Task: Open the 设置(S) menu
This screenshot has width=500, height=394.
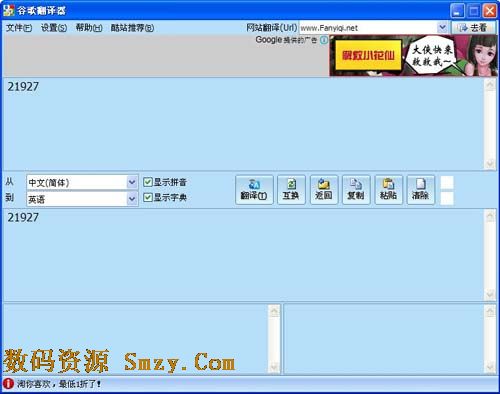Action: pyautogui.click(x=54, y=28)
